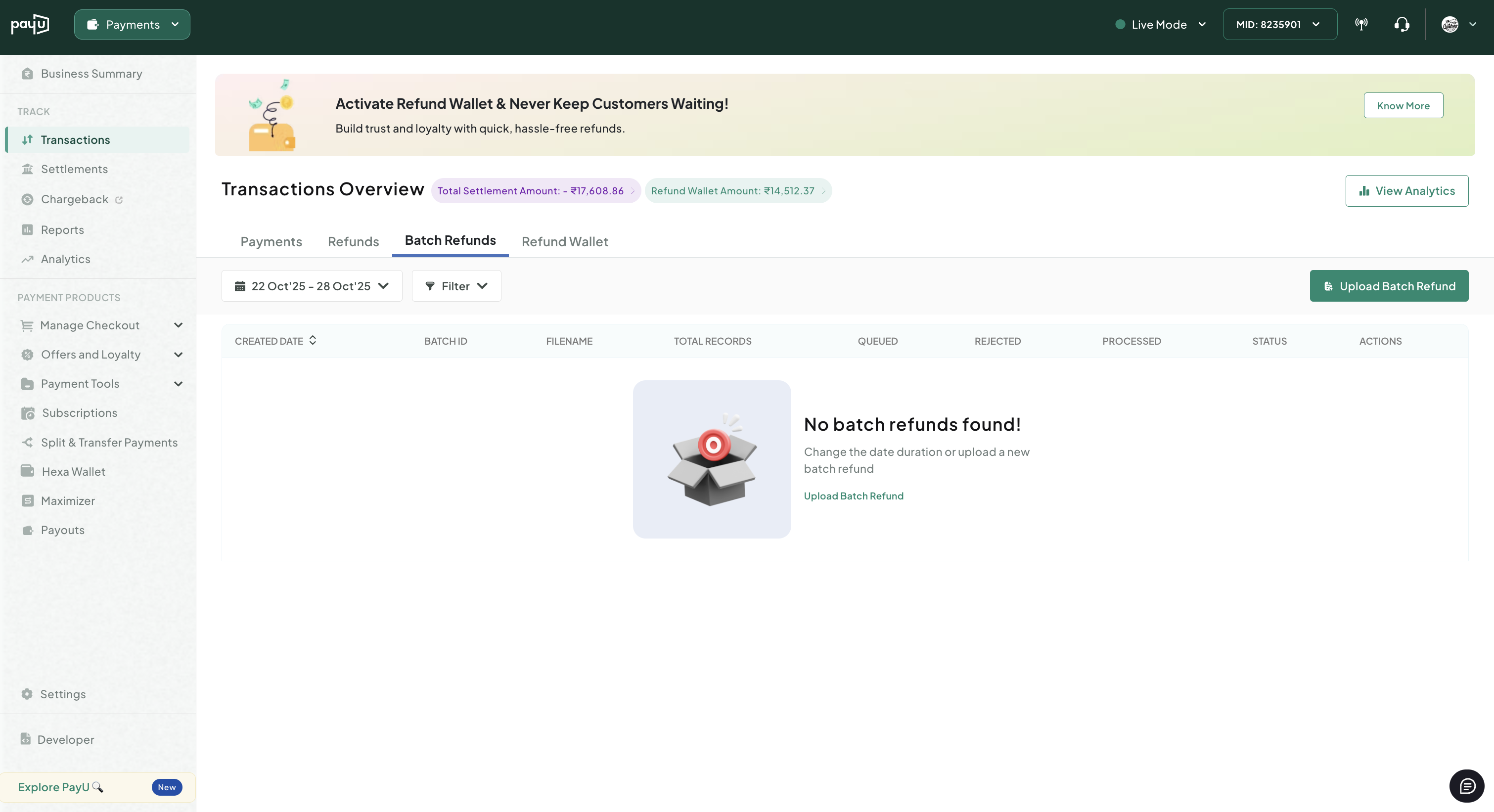The width and height of the screenshot is (1494, 812).
Task: Open the Live Mode switcher
Action: 1161,24
